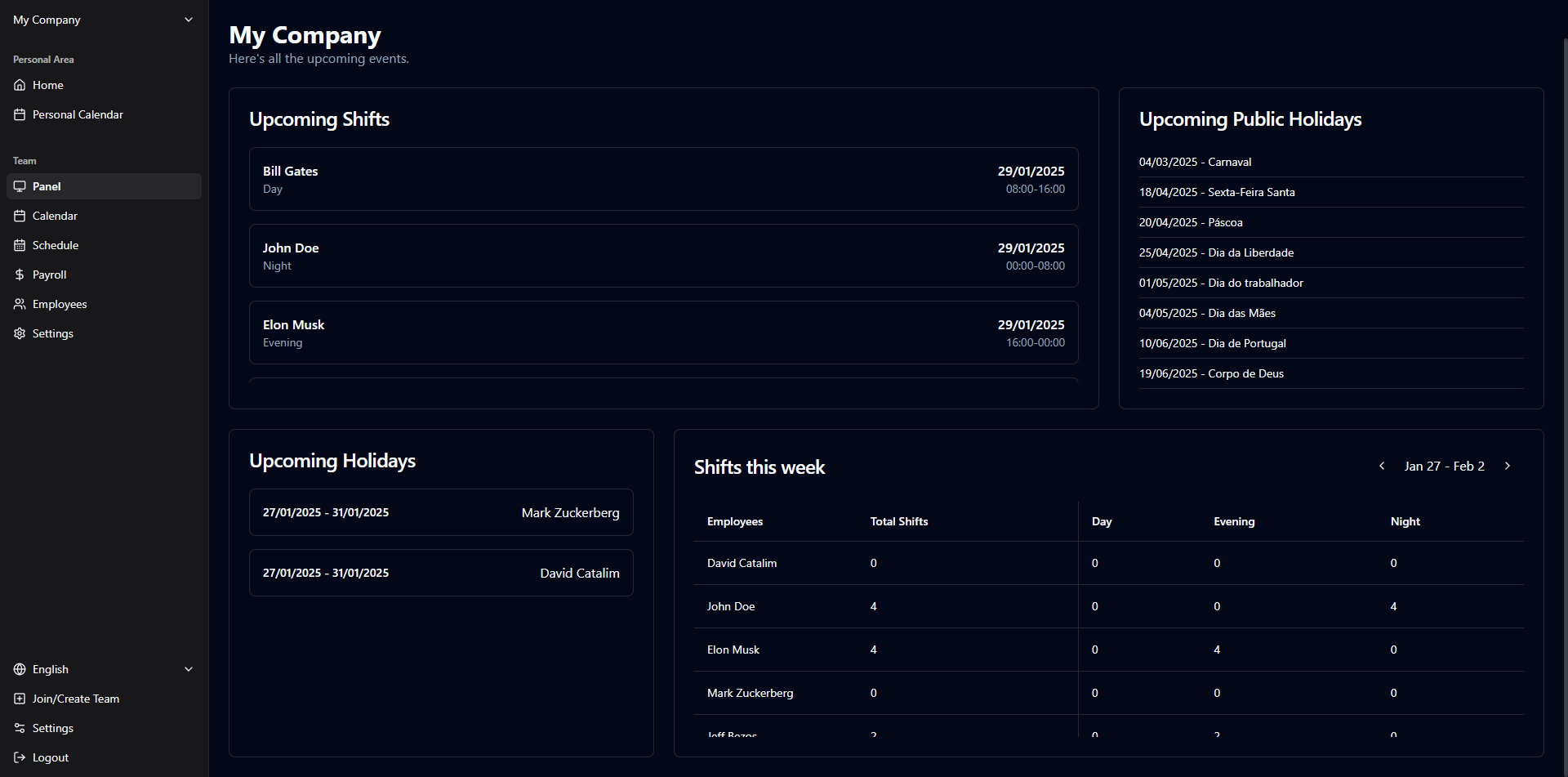
Task: Open the Schedule menu item
Action: 56,245
